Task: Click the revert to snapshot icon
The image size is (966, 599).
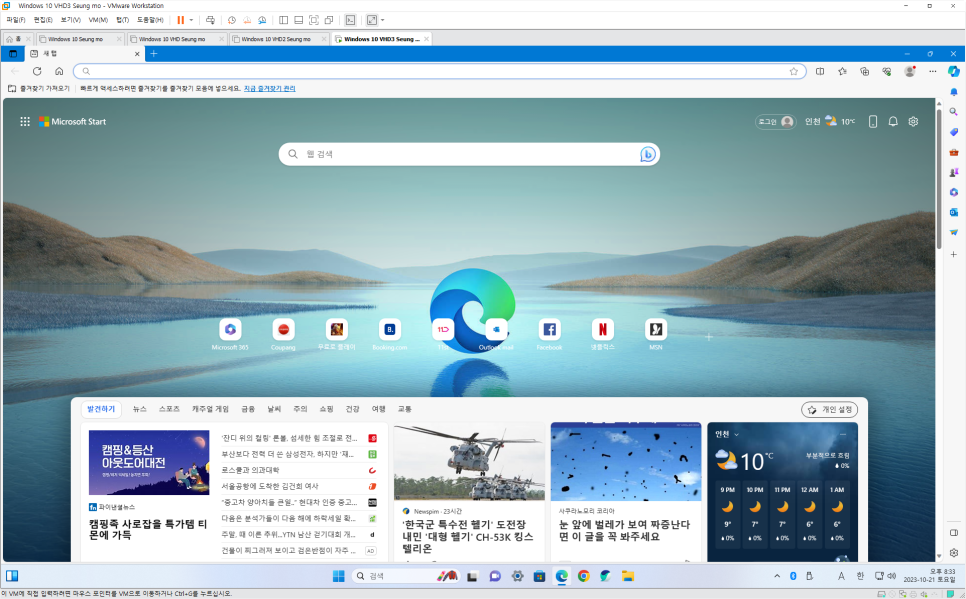Action: pyautogui.click(x=247, y=20)
